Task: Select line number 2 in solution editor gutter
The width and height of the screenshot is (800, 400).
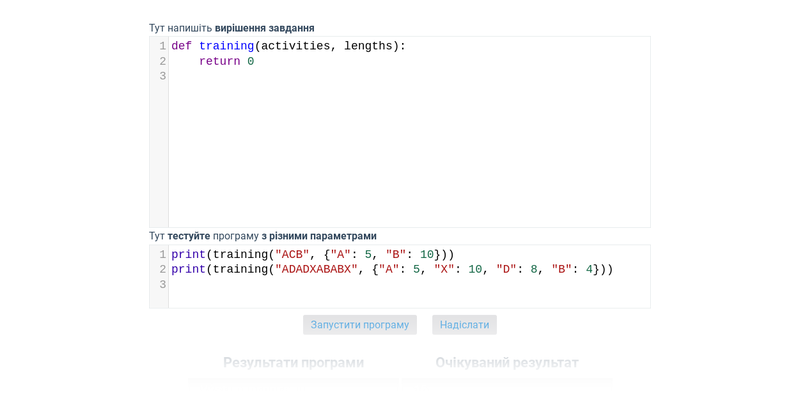Action: coord(162,62)
